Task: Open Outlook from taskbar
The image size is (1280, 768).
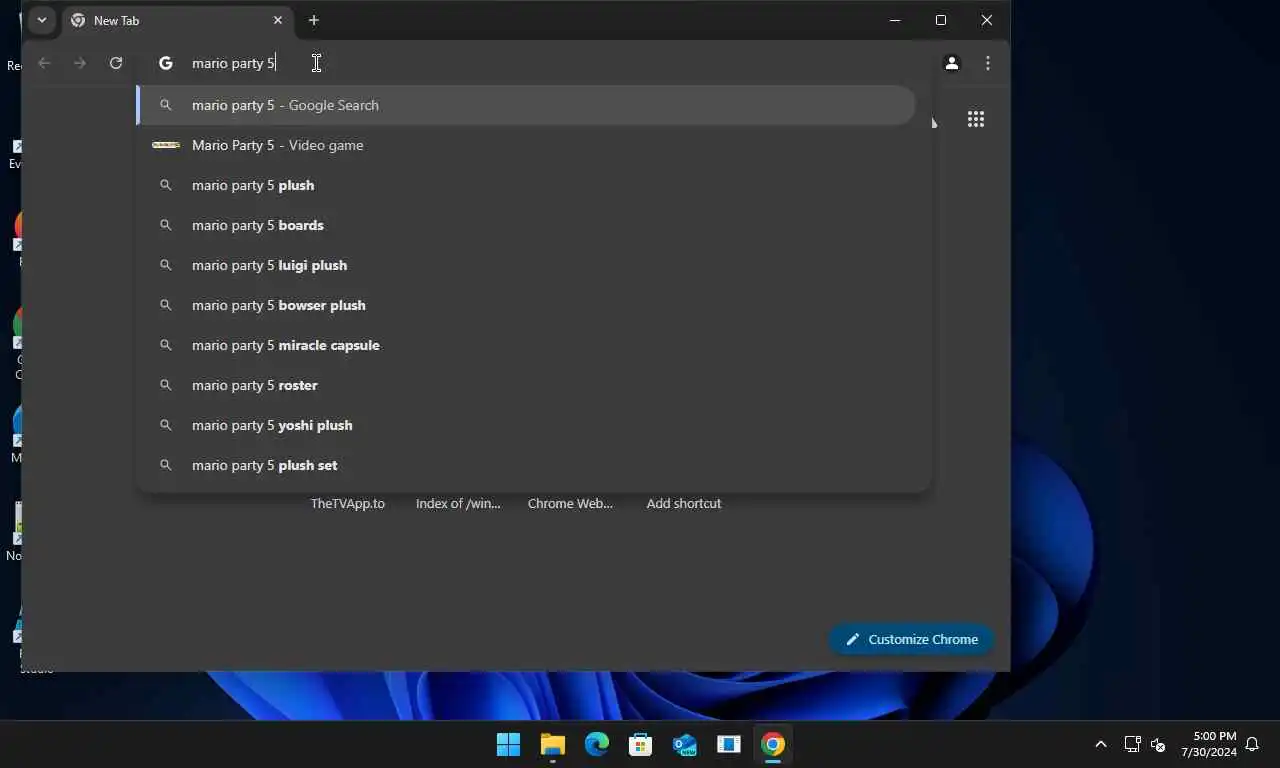Action: tap(685, 744)
